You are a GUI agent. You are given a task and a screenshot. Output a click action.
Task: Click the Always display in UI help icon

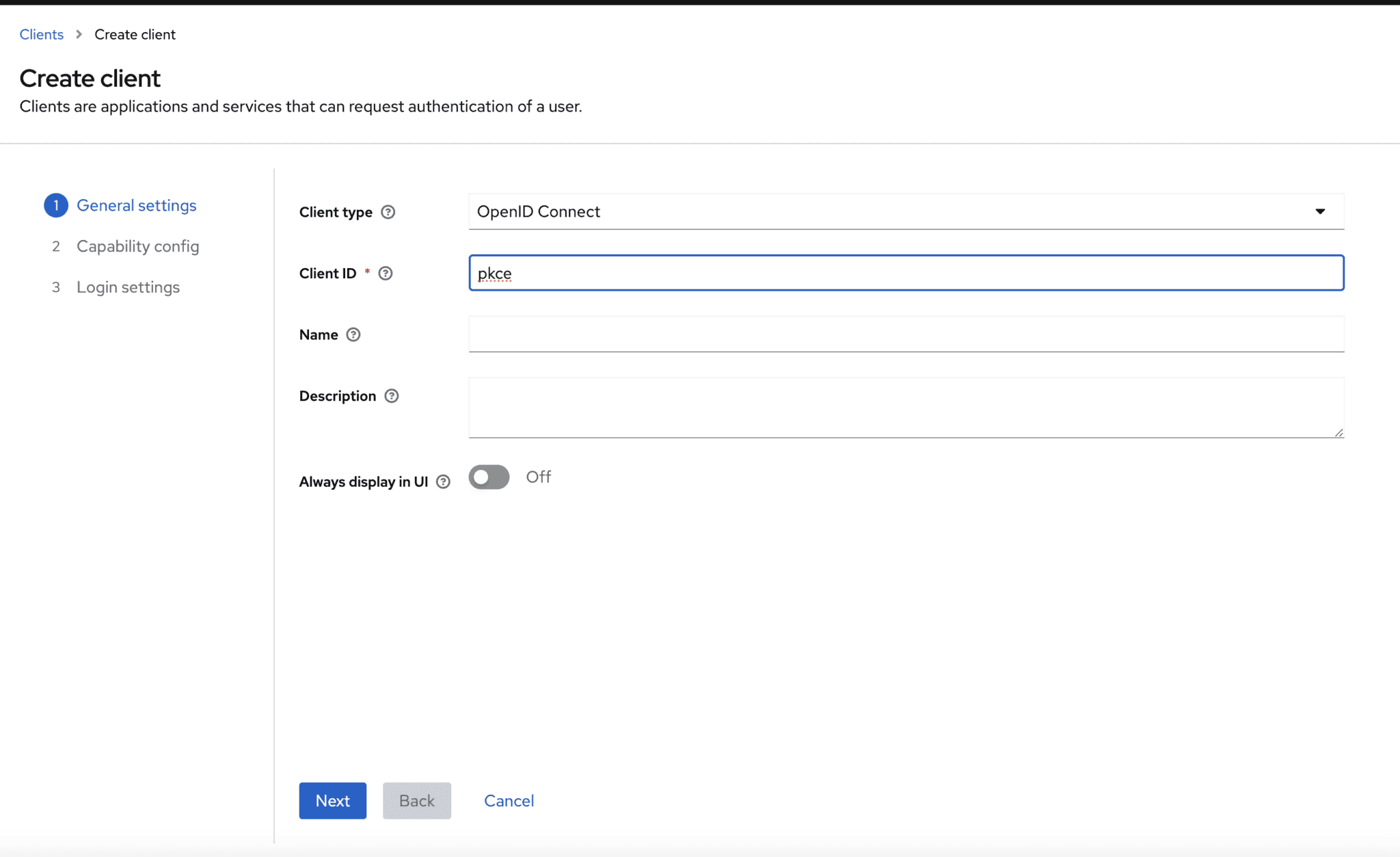445,482
